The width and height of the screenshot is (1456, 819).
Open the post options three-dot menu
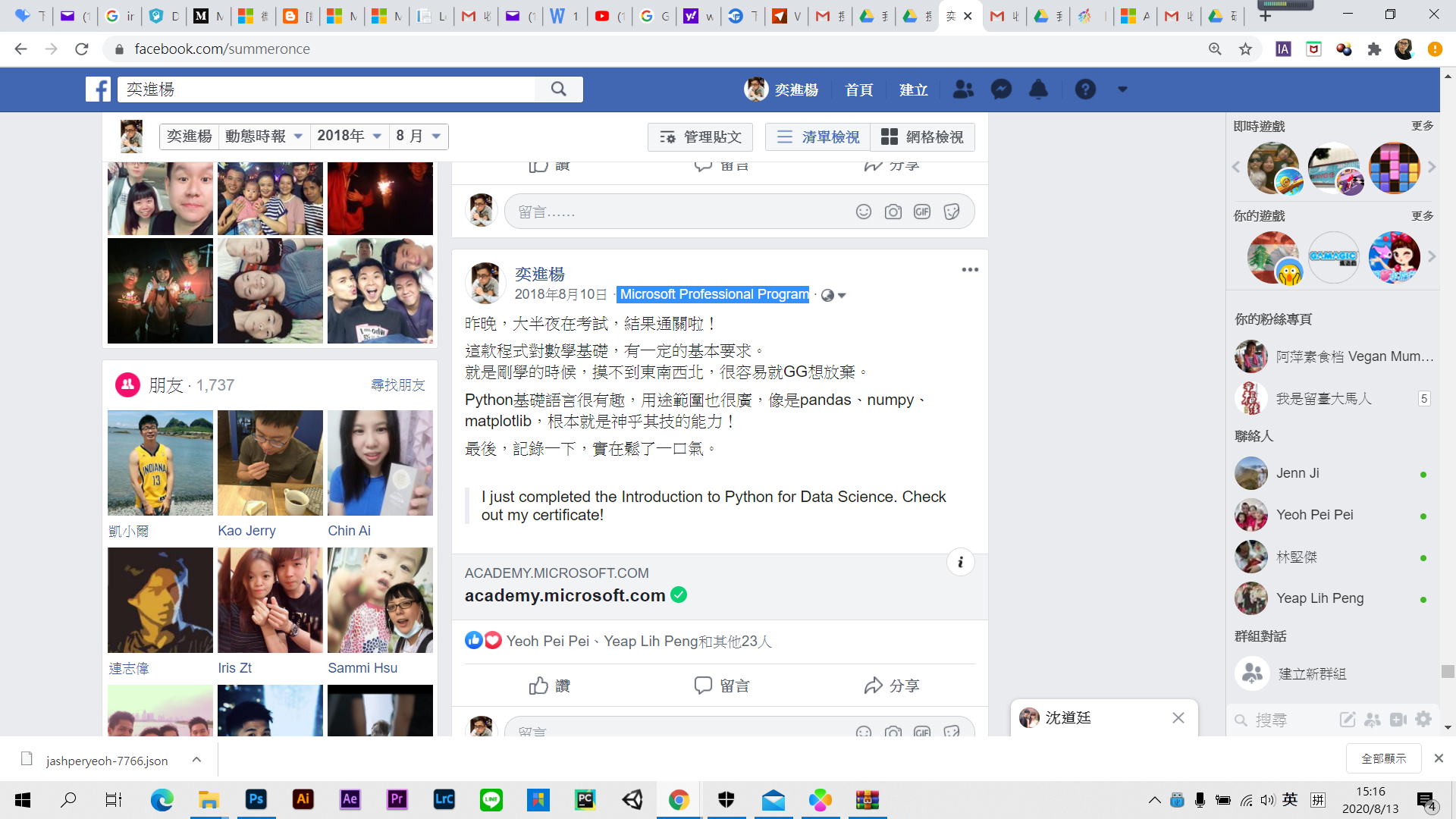[970, 270]
